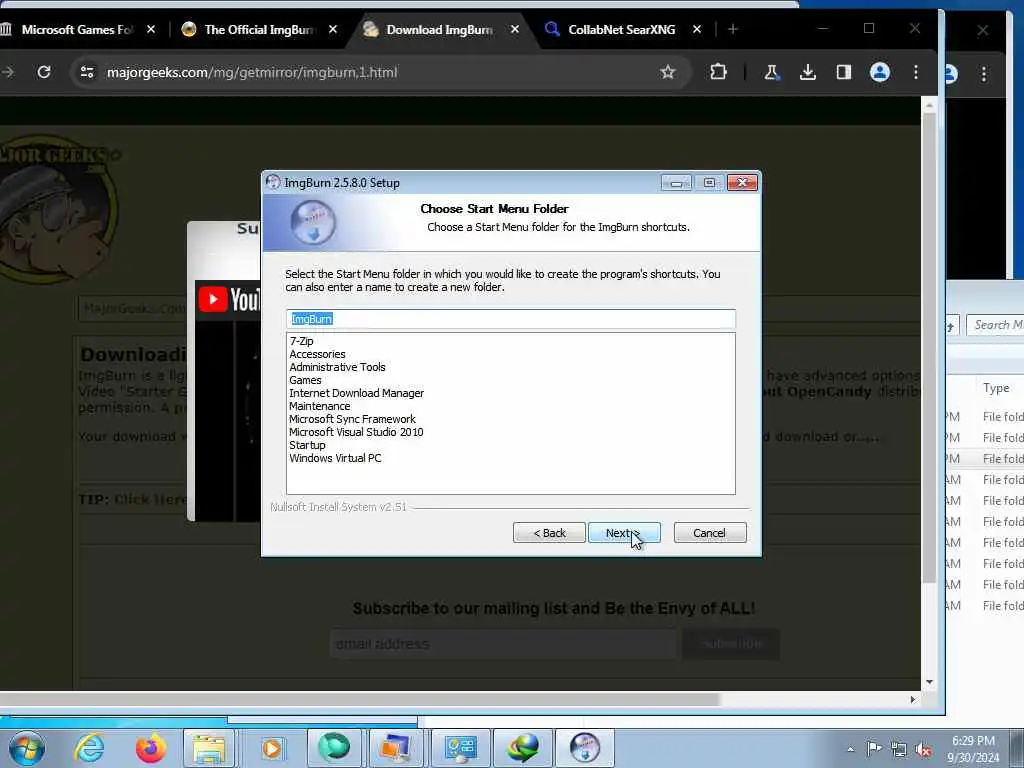The height and width of the screenshot is (768, 1024).
Task: Bookmark this page with star icon
Action: click(x=667, y=72)
